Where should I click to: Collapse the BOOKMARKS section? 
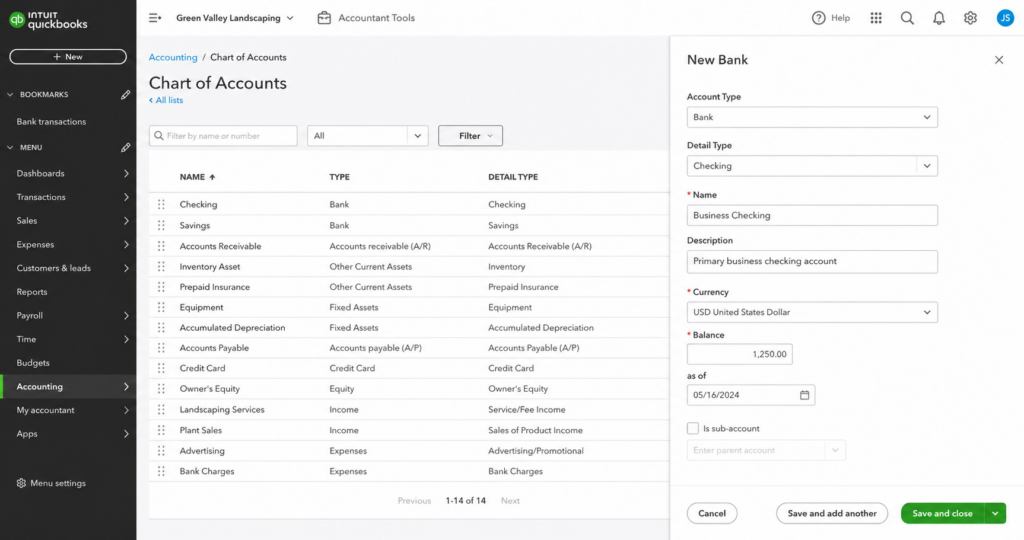10,95
